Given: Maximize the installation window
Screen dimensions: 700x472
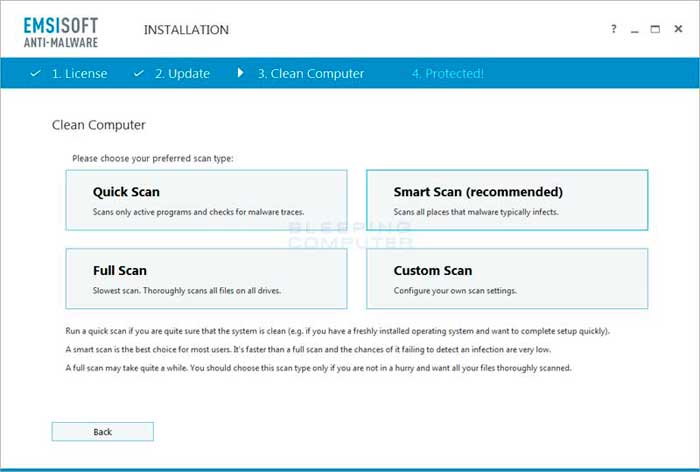Looking at the screenshot, I should pyautogui.click(x=655, y=29).
